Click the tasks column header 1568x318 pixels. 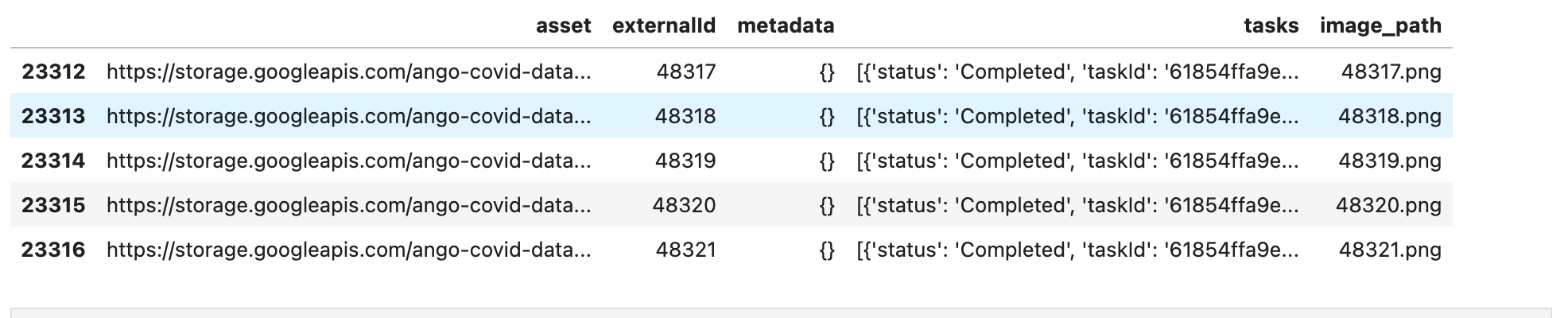[x=1271, y=26]
